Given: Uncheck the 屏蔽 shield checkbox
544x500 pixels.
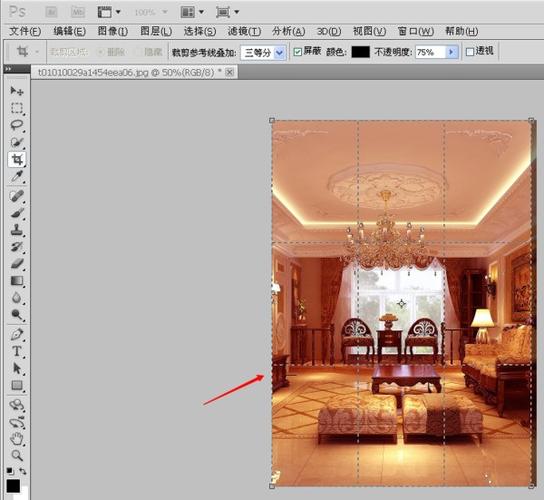Looking at the screenshot, I should (297, 52).
